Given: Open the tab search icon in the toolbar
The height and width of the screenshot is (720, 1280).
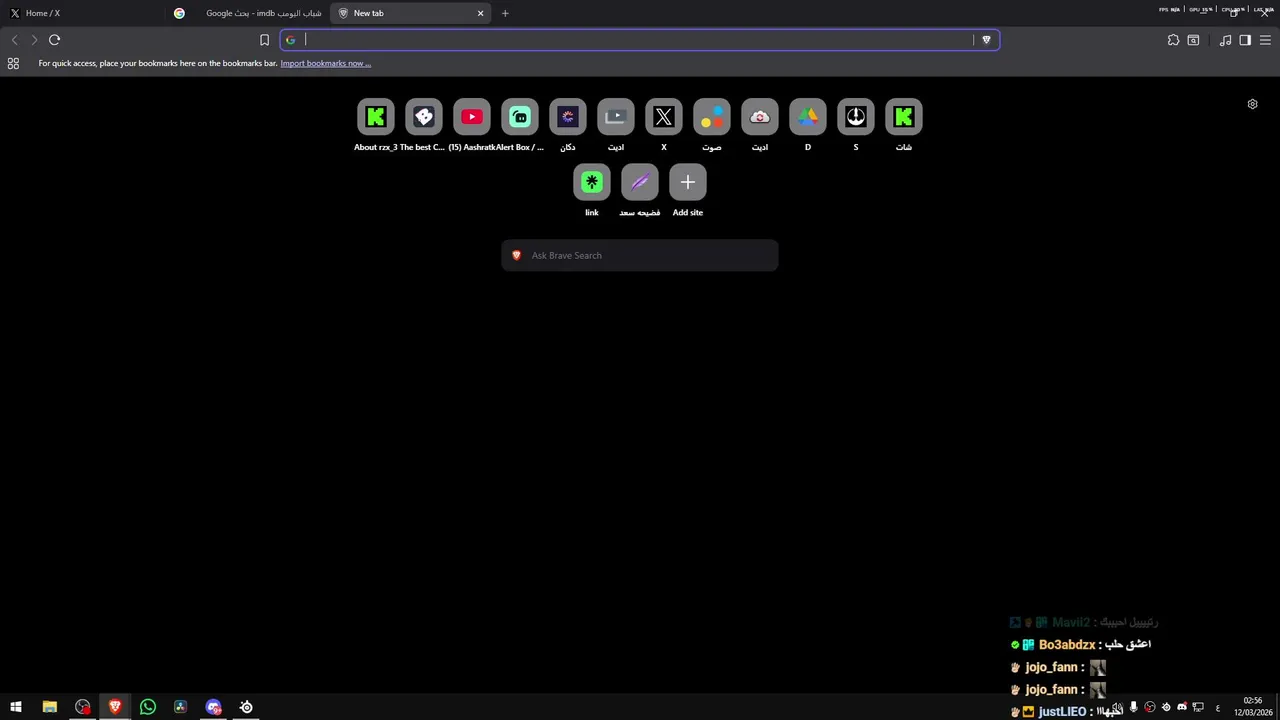Looking at the screenshot, I should 1193,40.
